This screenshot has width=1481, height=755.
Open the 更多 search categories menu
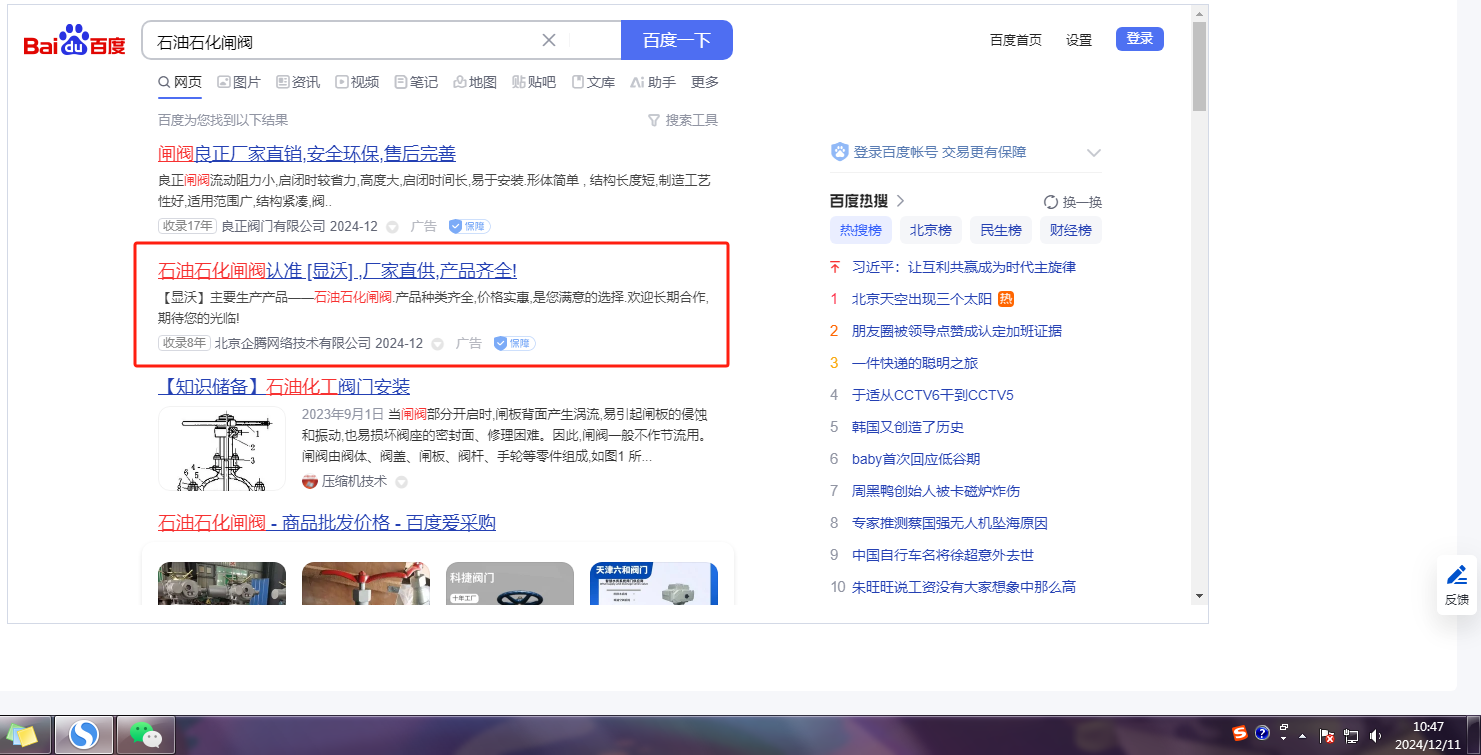pyautogui.click(x=704, y=82)
